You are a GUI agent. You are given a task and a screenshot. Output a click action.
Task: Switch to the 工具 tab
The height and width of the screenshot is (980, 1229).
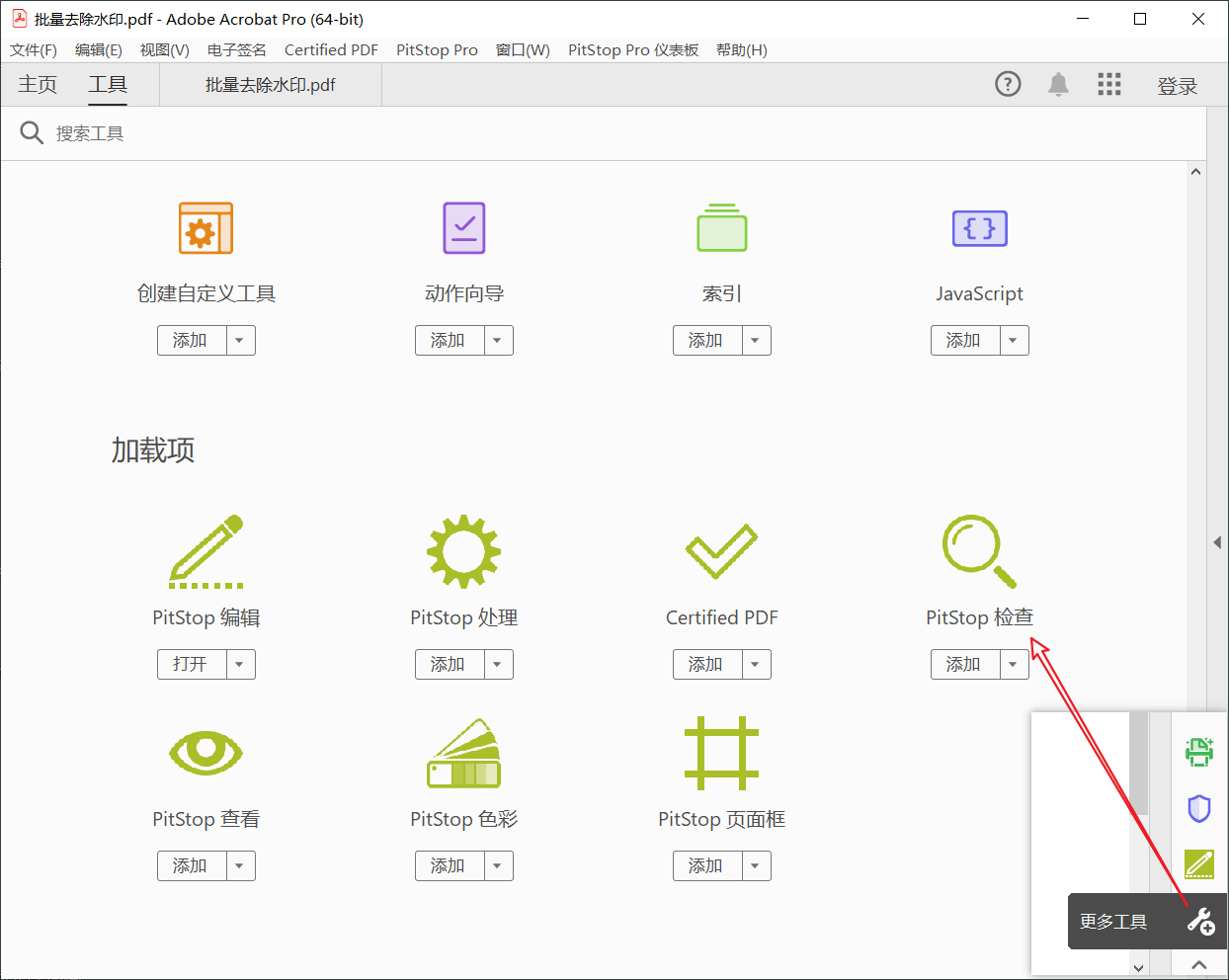[x=108, y=85]
